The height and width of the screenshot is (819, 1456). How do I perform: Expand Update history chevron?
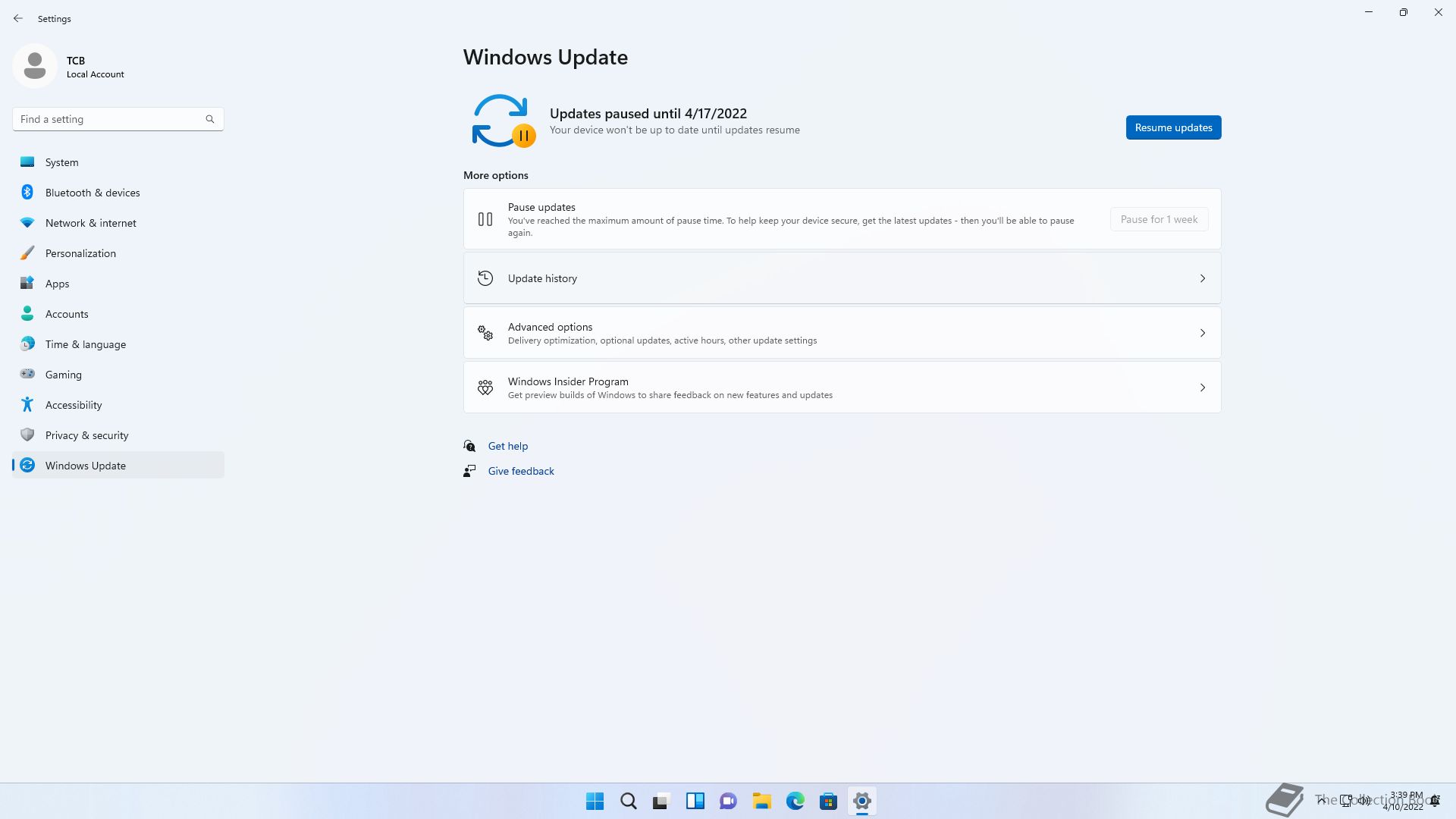pos(1203,278)
